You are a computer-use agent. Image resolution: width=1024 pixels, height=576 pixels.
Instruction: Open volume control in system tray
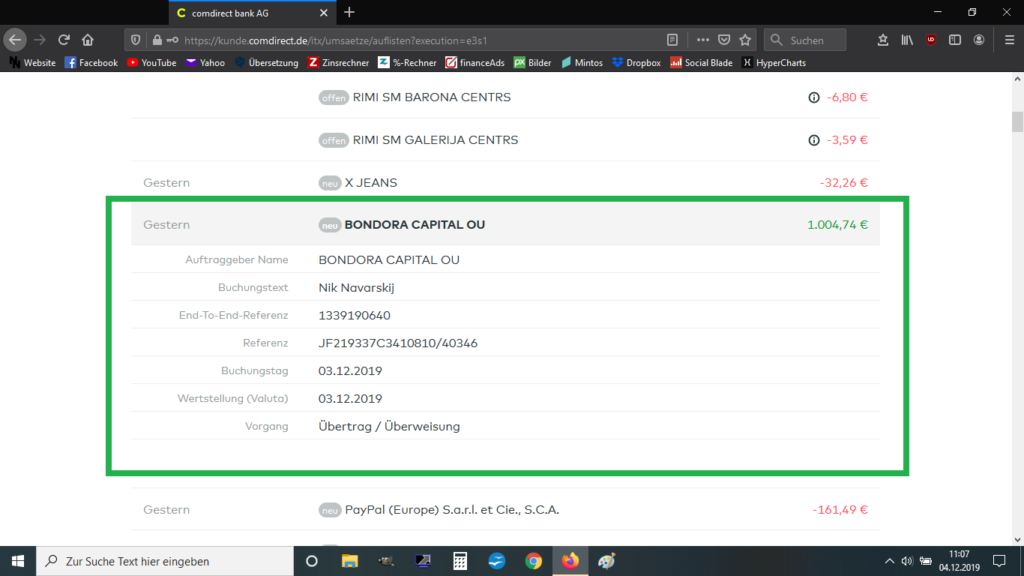tap(906, 561)
